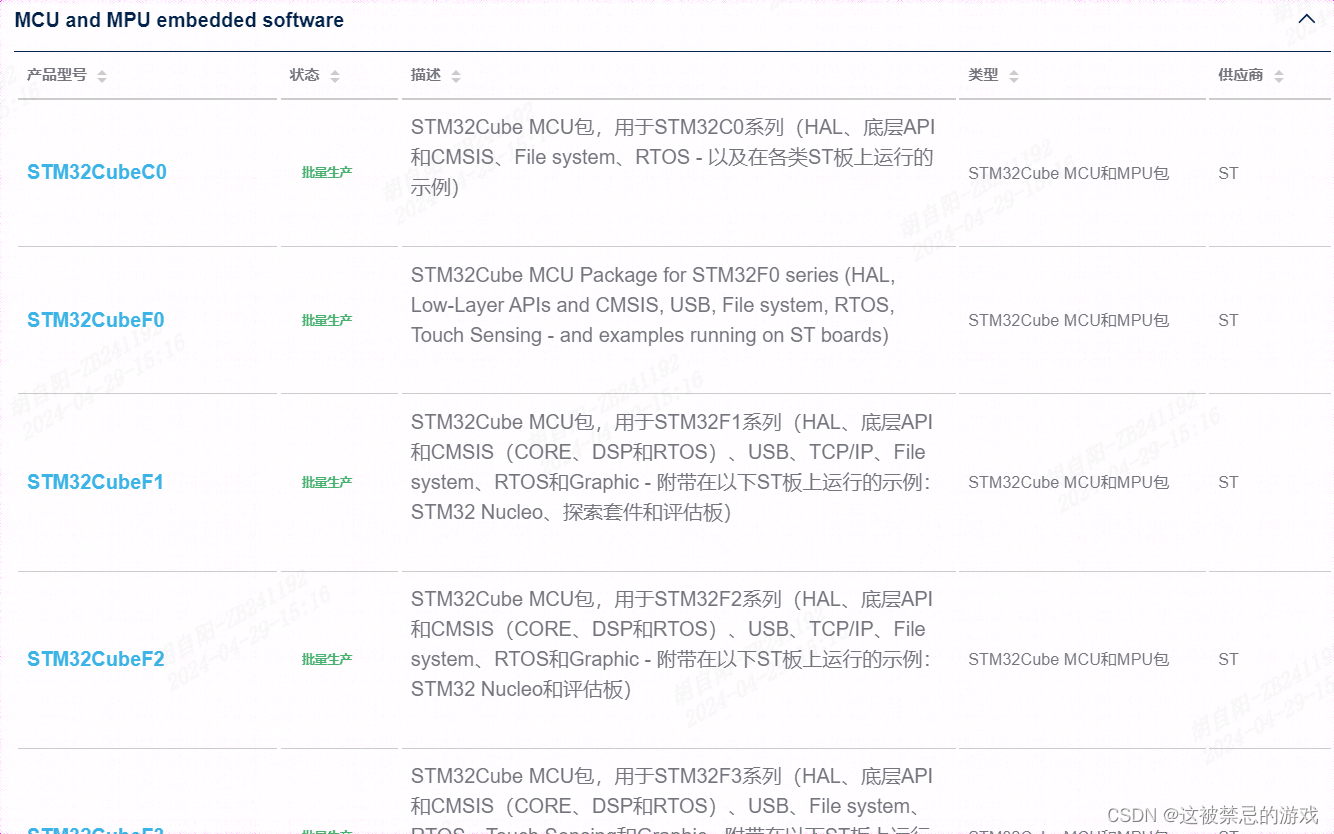This screenshot has height=834, width=1334.
Task: Click the 产品型号 column header text
Action: pyautogui.click(x=57, y=75)
